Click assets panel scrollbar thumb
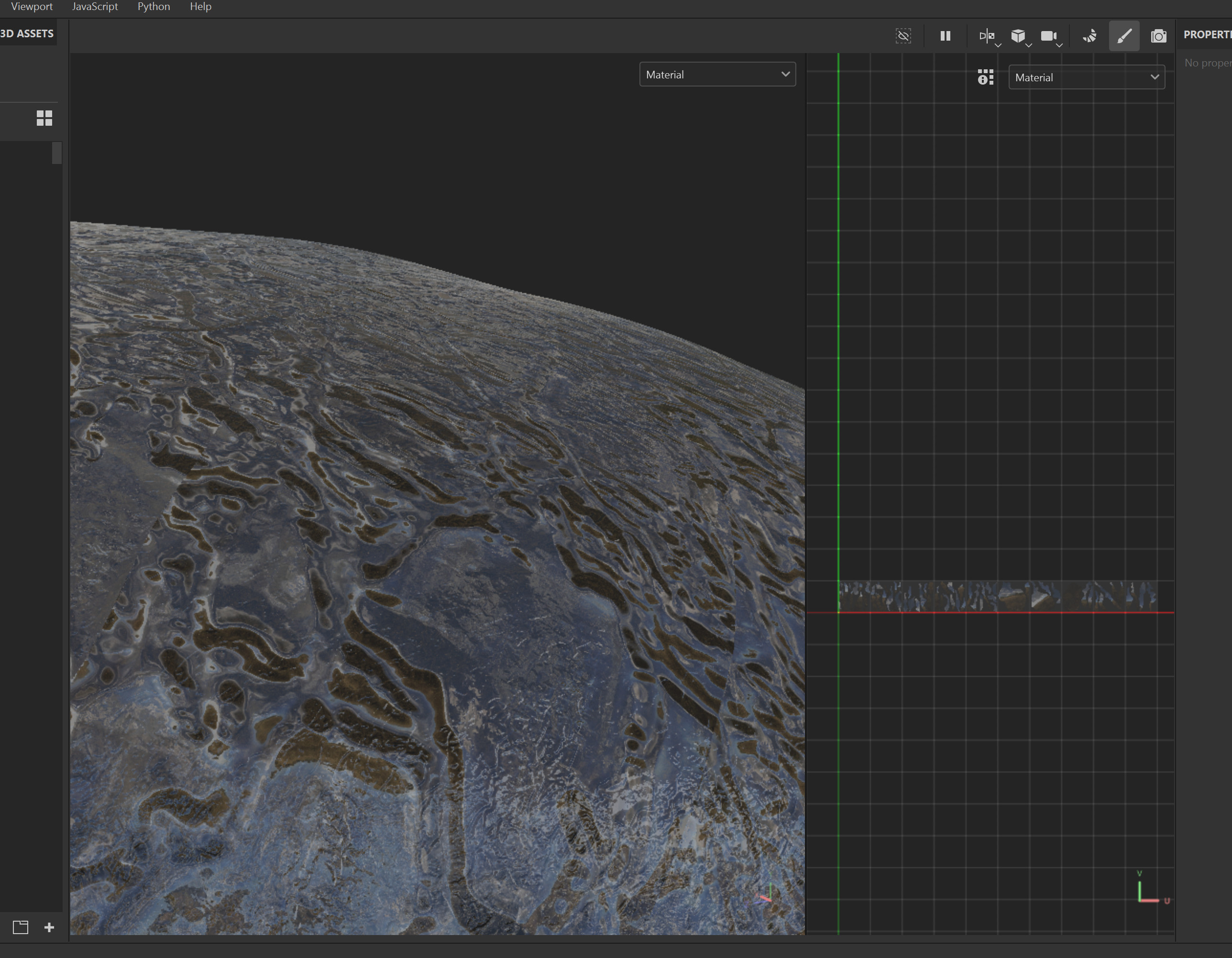This screenshot has width=1232, height=958. [56, 153]
